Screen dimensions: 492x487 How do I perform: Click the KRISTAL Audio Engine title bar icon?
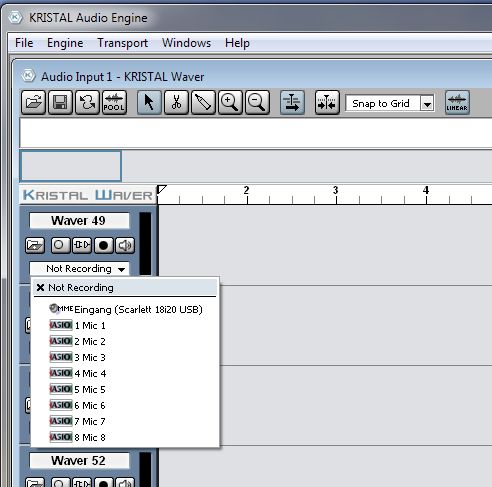coord(15,17)
